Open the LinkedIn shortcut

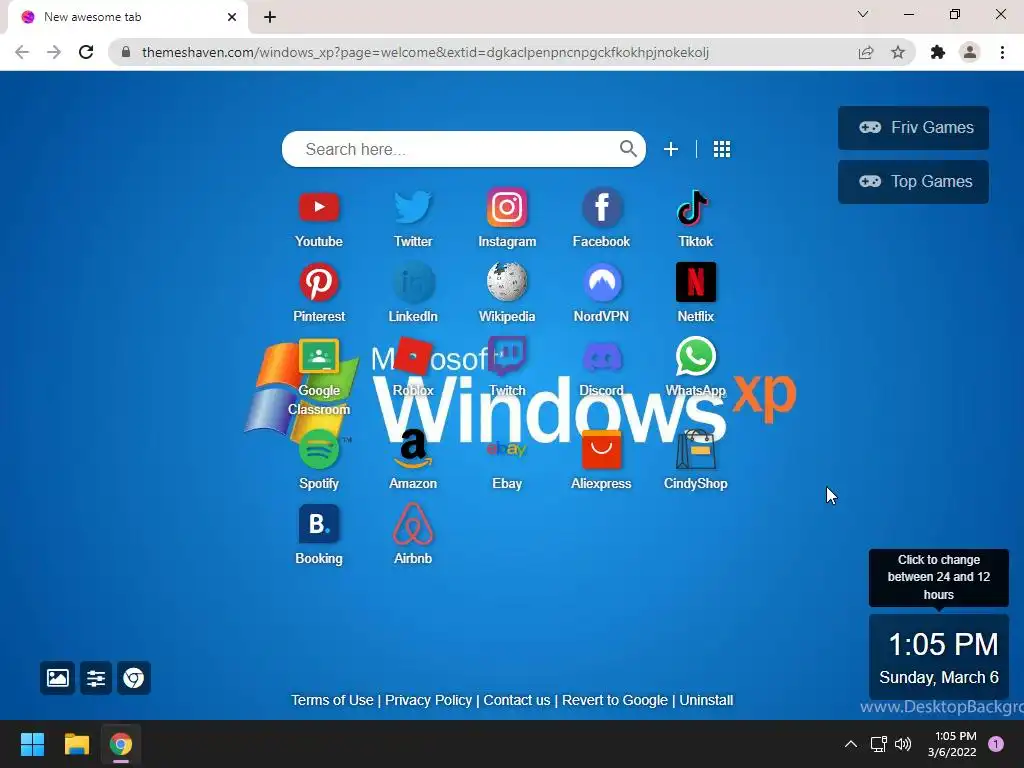point(413,282)
